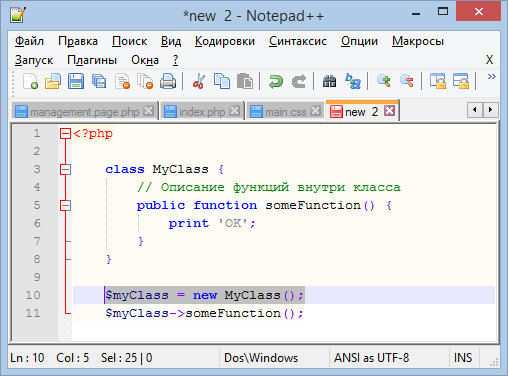
Task: Save current file with floppy icon
Action: (x=76, y=81)
